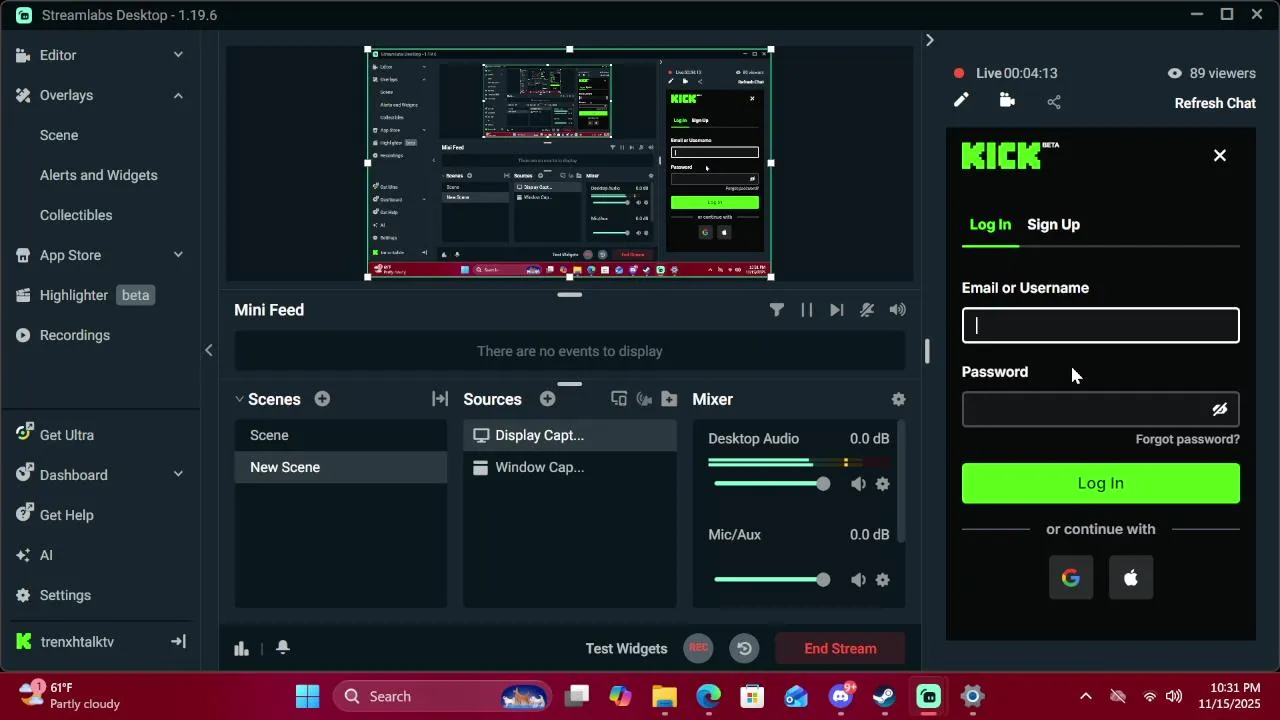Screen dimensions: 1280x720
Task: Select the Window Capture source
Action: click(570, 467)
